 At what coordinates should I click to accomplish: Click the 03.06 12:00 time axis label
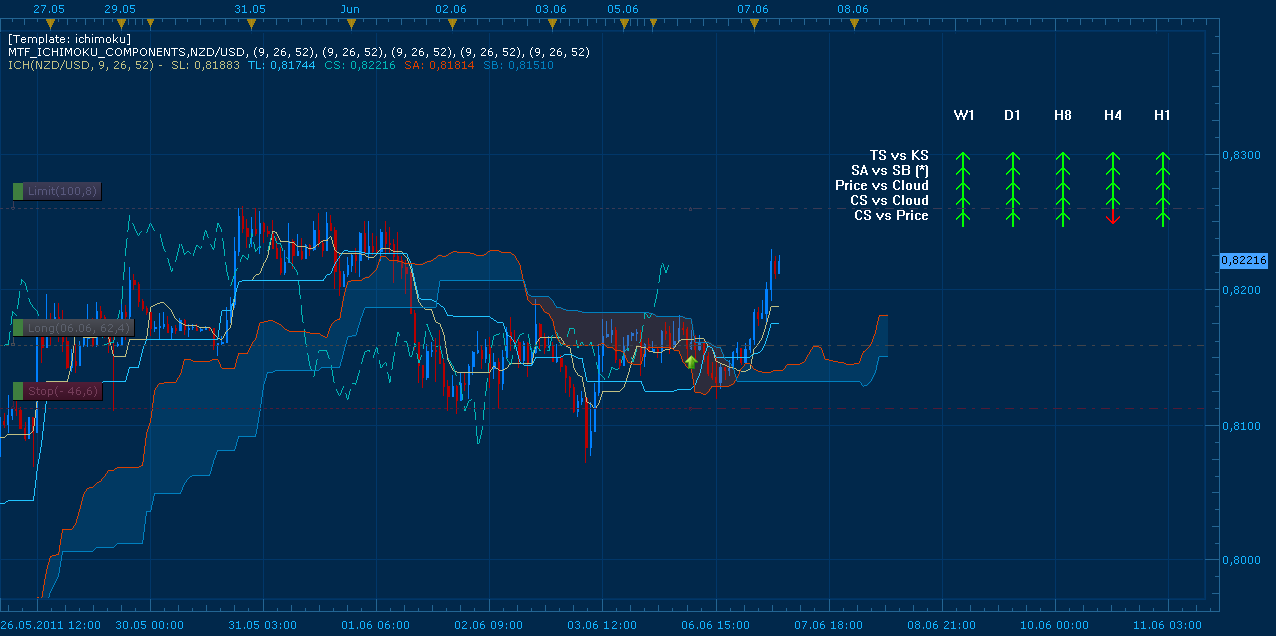[601, 625]
